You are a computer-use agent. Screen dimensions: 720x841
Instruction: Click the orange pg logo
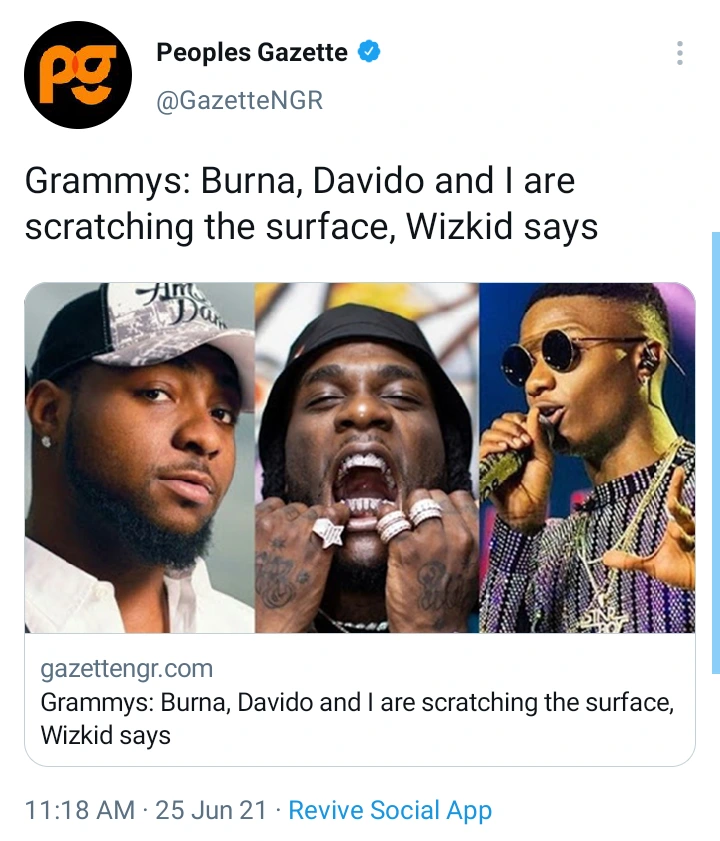tap(78, 75)
